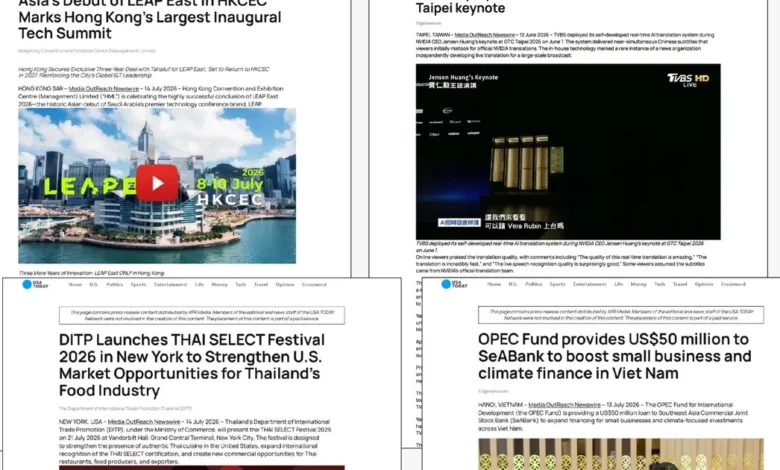The image size is (780, 470).
Task: Click the TVBS Jensen Huang keynote broadcast image
Action: [x=568, y=152]
